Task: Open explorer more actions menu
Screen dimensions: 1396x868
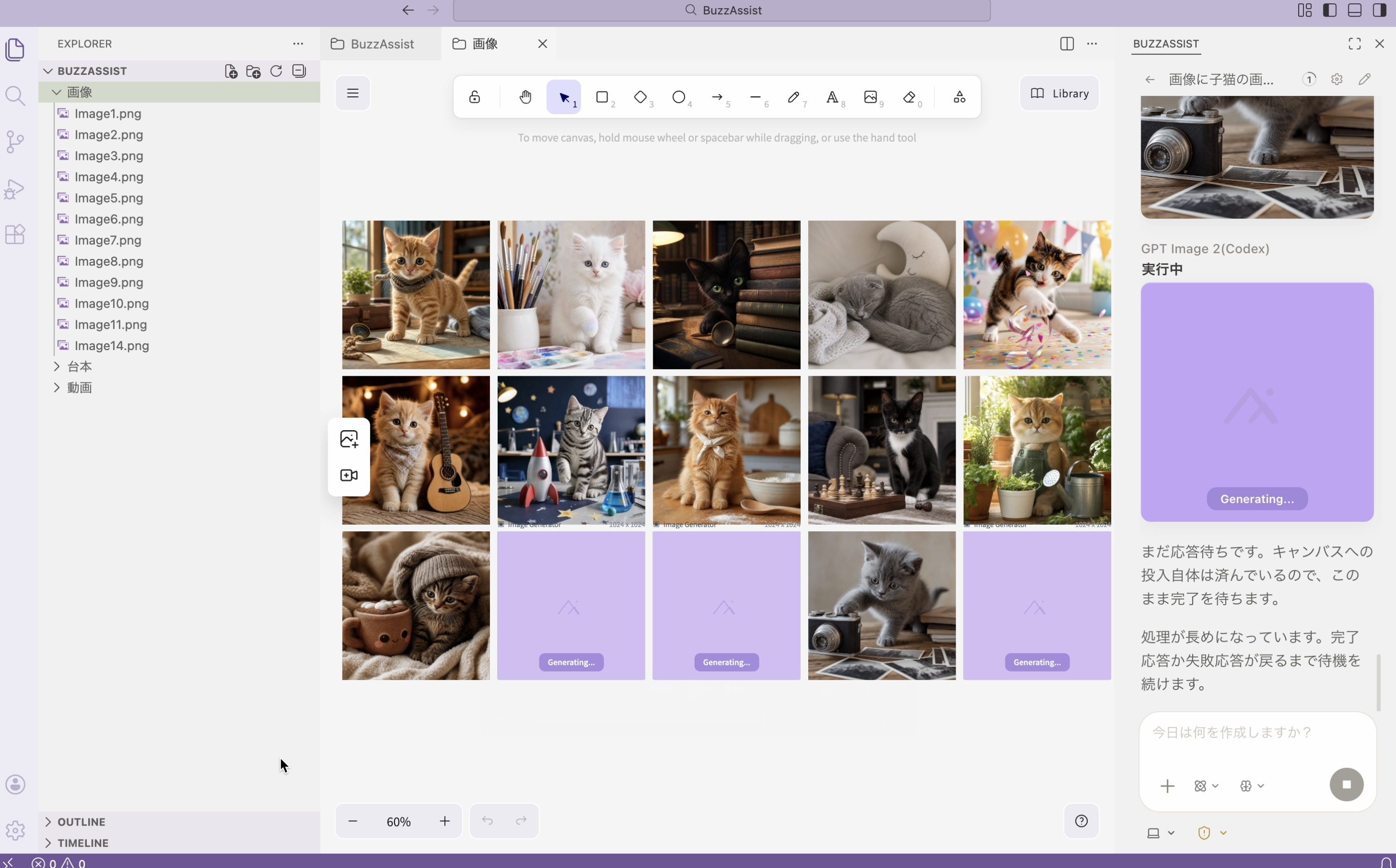Action: pos(298,43)
